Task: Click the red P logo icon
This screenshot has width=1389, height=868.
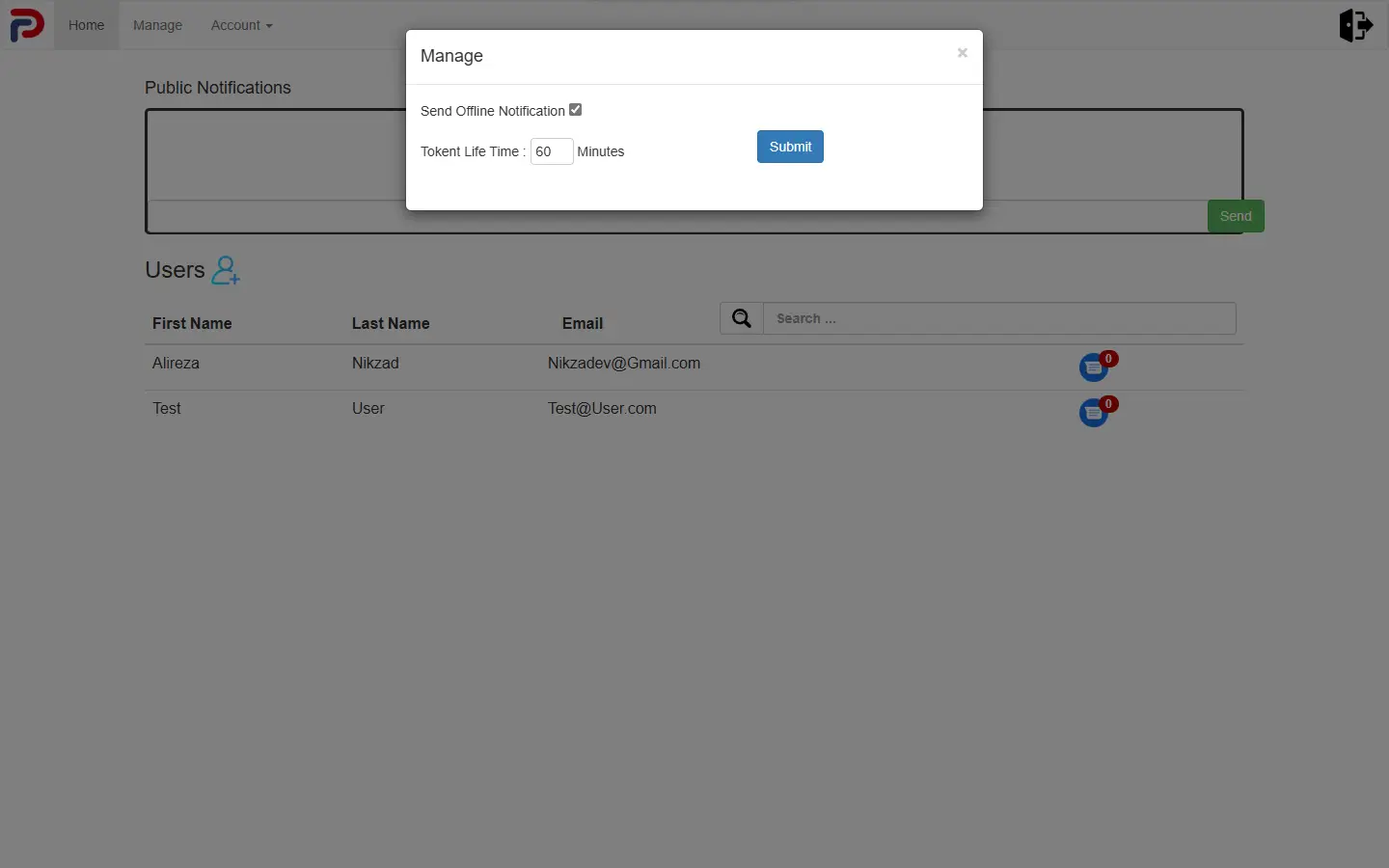Action: [x=27, y=25]
